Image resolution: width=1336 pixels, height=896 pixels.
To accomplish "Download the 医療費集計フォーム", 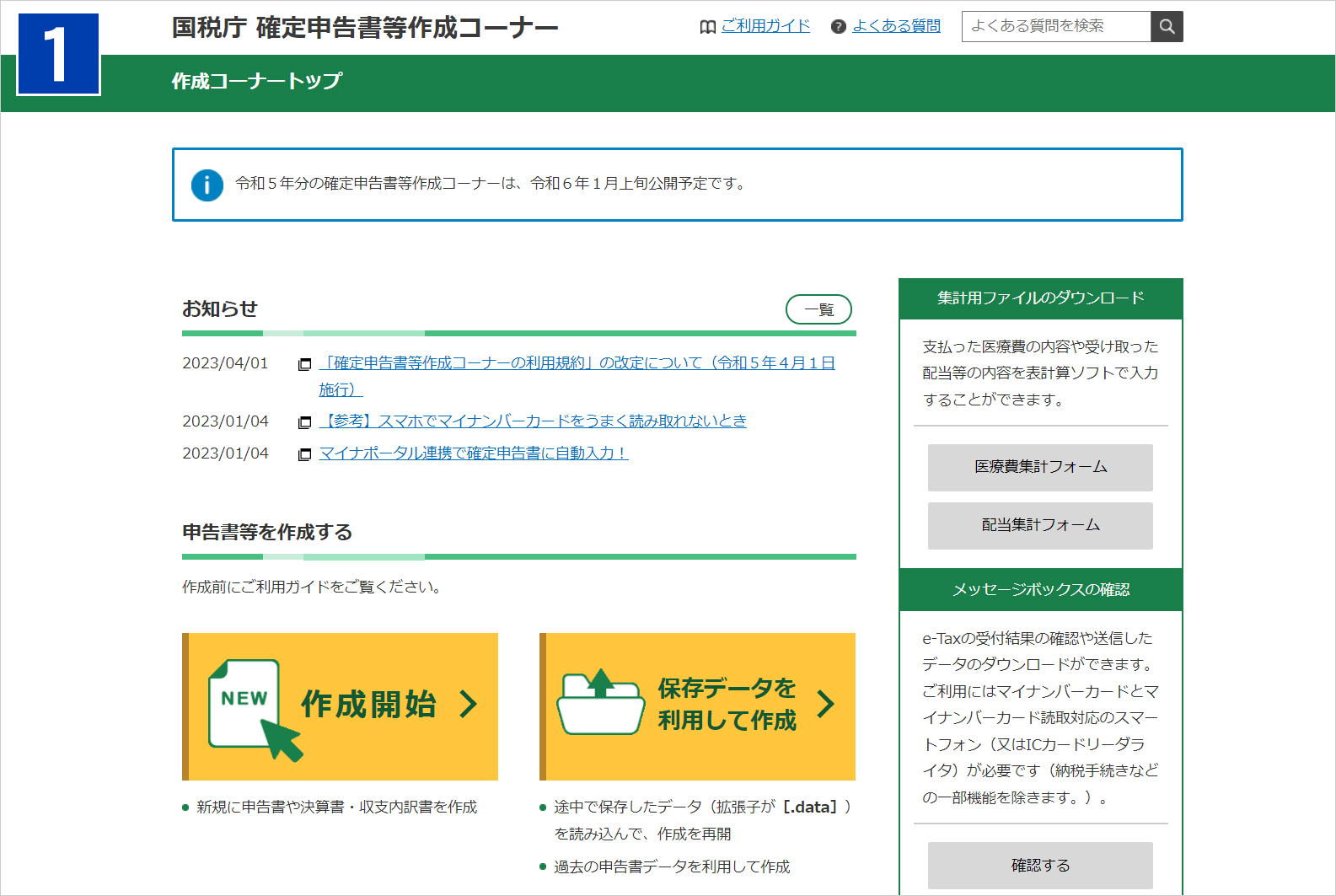I will tap(1040, 467).
